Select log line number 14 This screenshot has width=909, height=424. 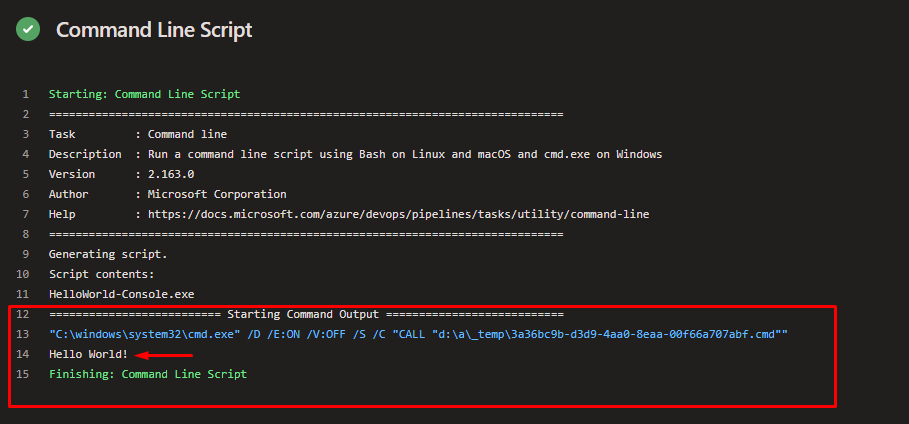(23, 354)
